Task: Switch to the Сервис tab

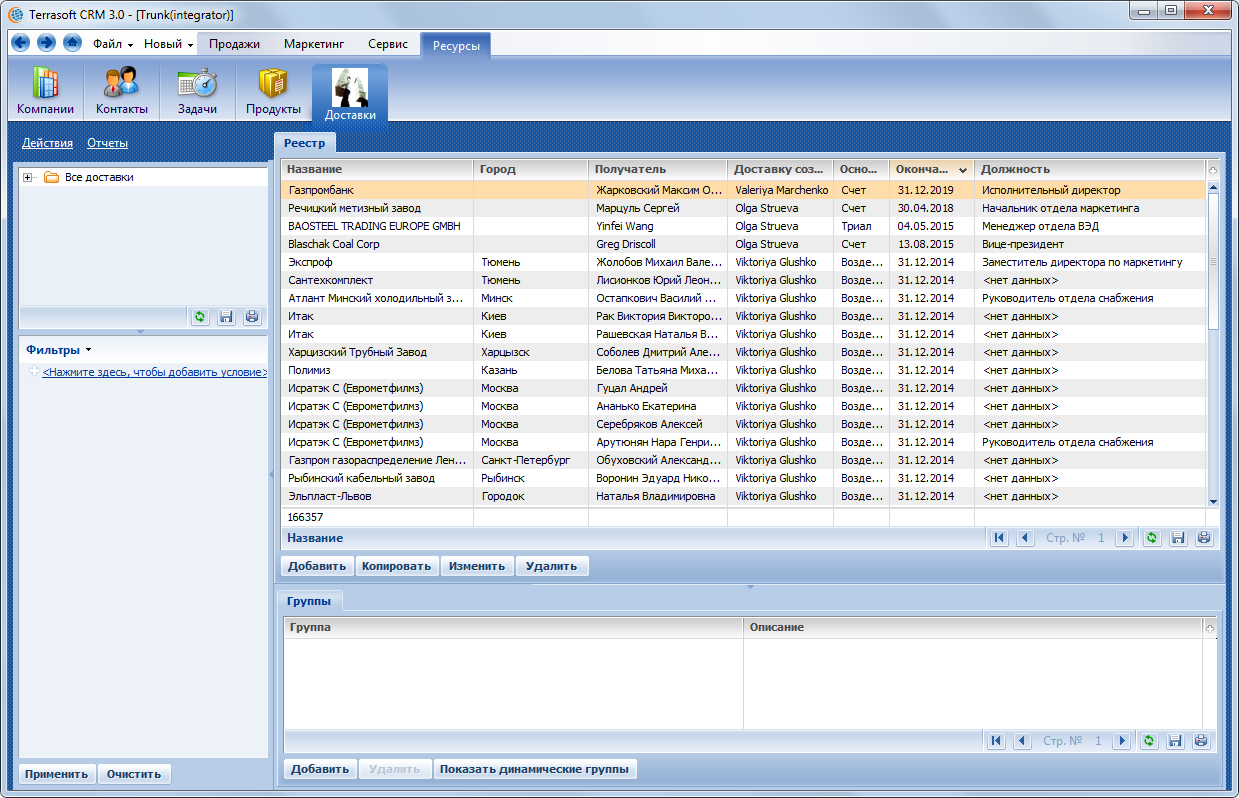Action: 388,44
